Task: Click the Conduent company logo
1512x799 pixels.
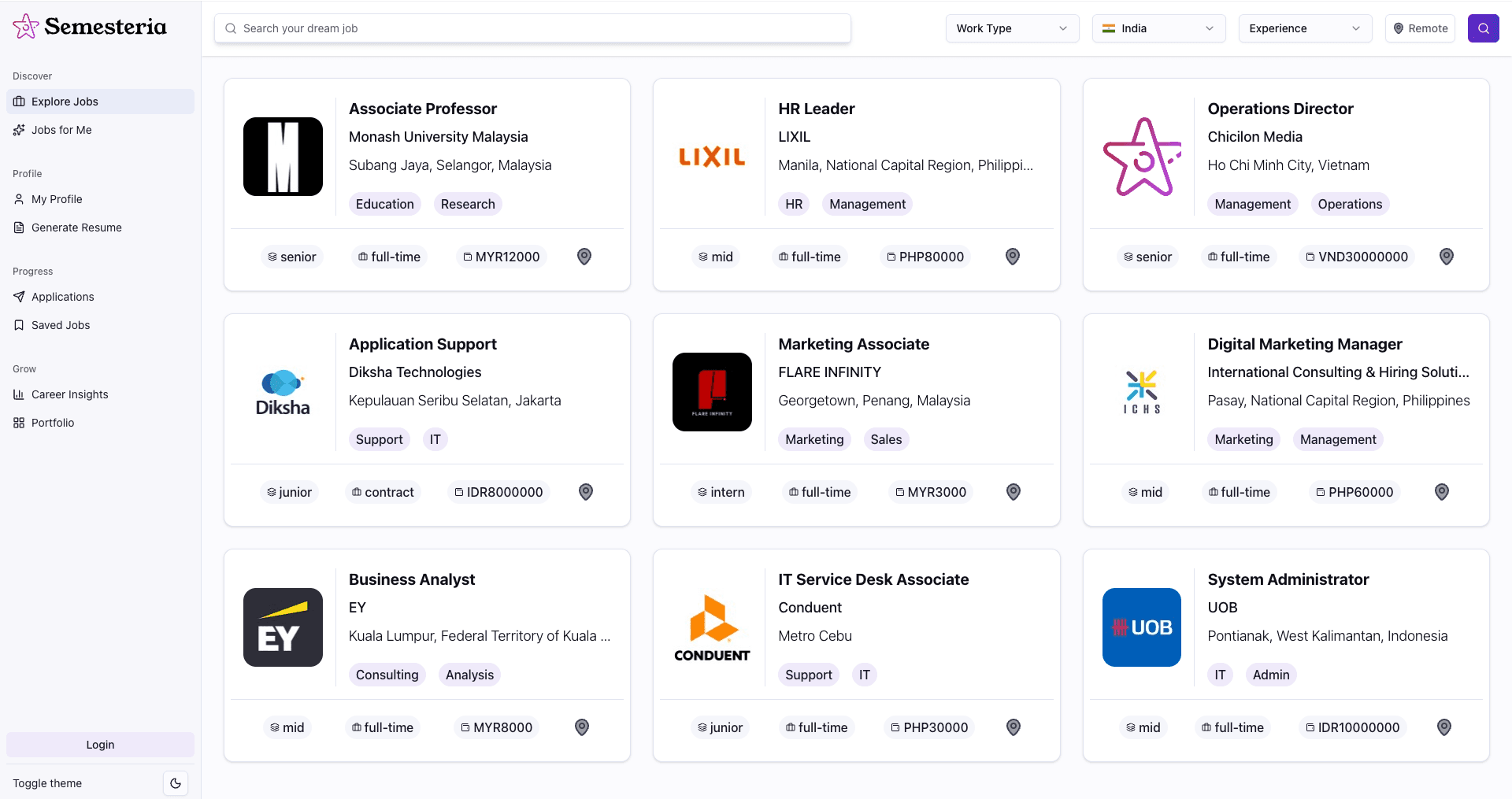Action: click(x=712, y=627)
